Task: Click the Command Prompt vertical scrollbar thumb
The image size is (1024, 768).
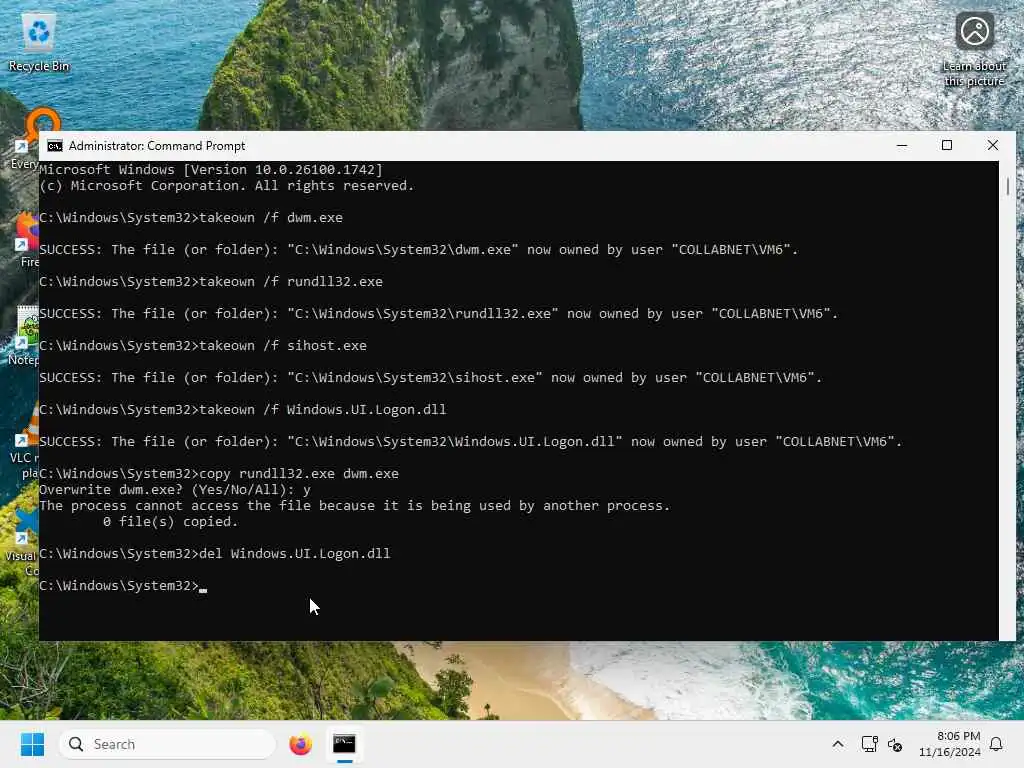Action: [1008, 186]
